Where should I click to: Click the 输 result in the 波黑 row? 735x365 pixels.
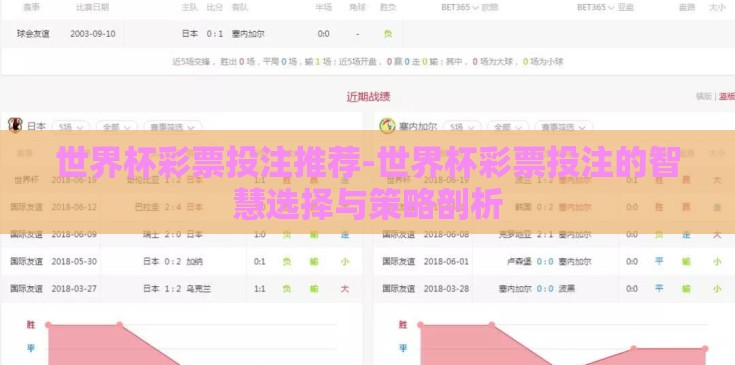pyautogui.click(x=686, y=289)
